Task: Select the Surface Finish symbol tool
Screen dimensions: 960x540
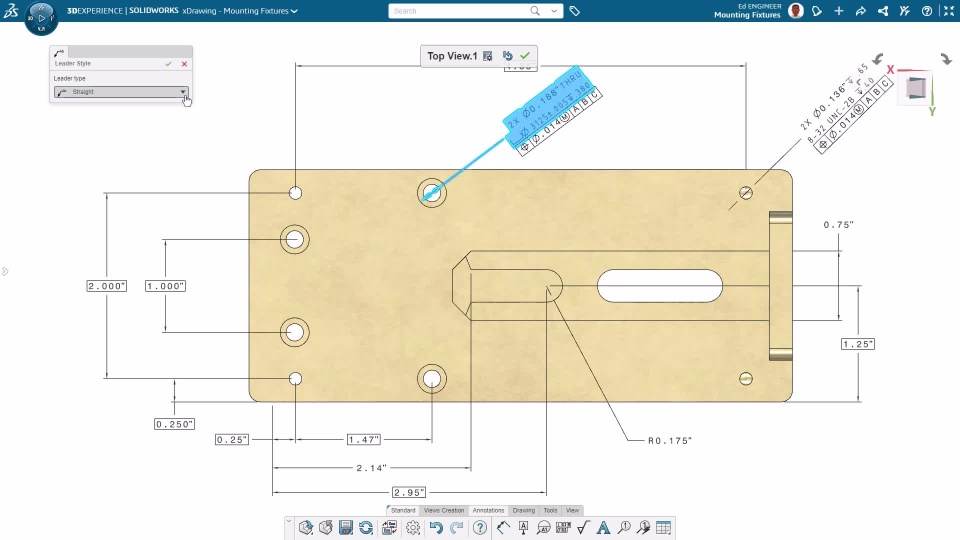Action: coord(583,528)
